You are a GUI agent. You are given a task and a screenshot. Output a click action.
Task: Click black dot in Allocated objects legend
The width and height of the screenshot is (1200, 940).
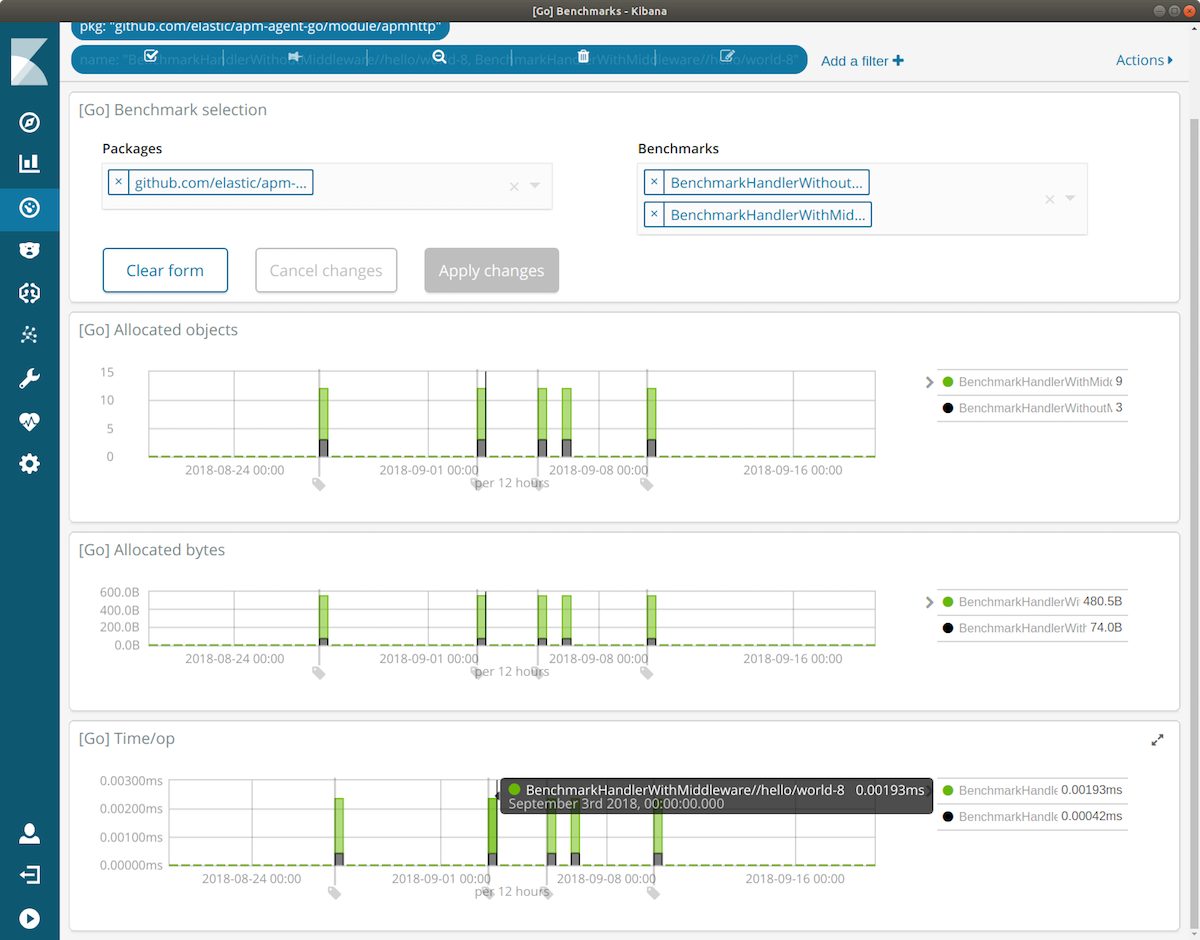(x=948, y=408)
